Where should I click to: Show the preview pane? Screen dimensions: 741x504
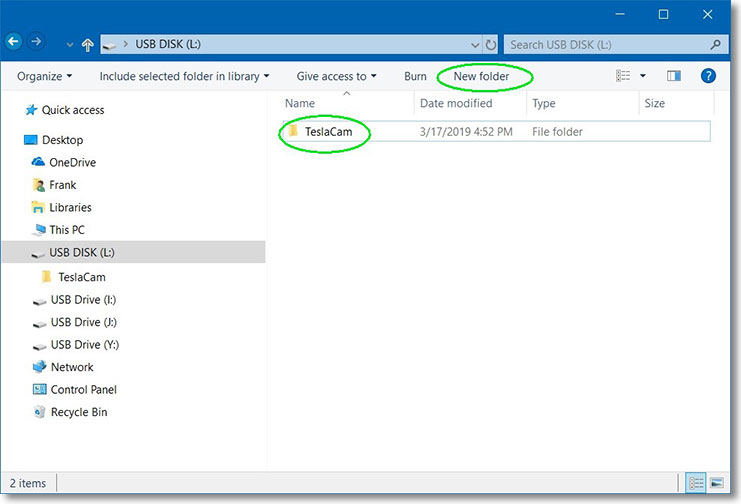673,76
